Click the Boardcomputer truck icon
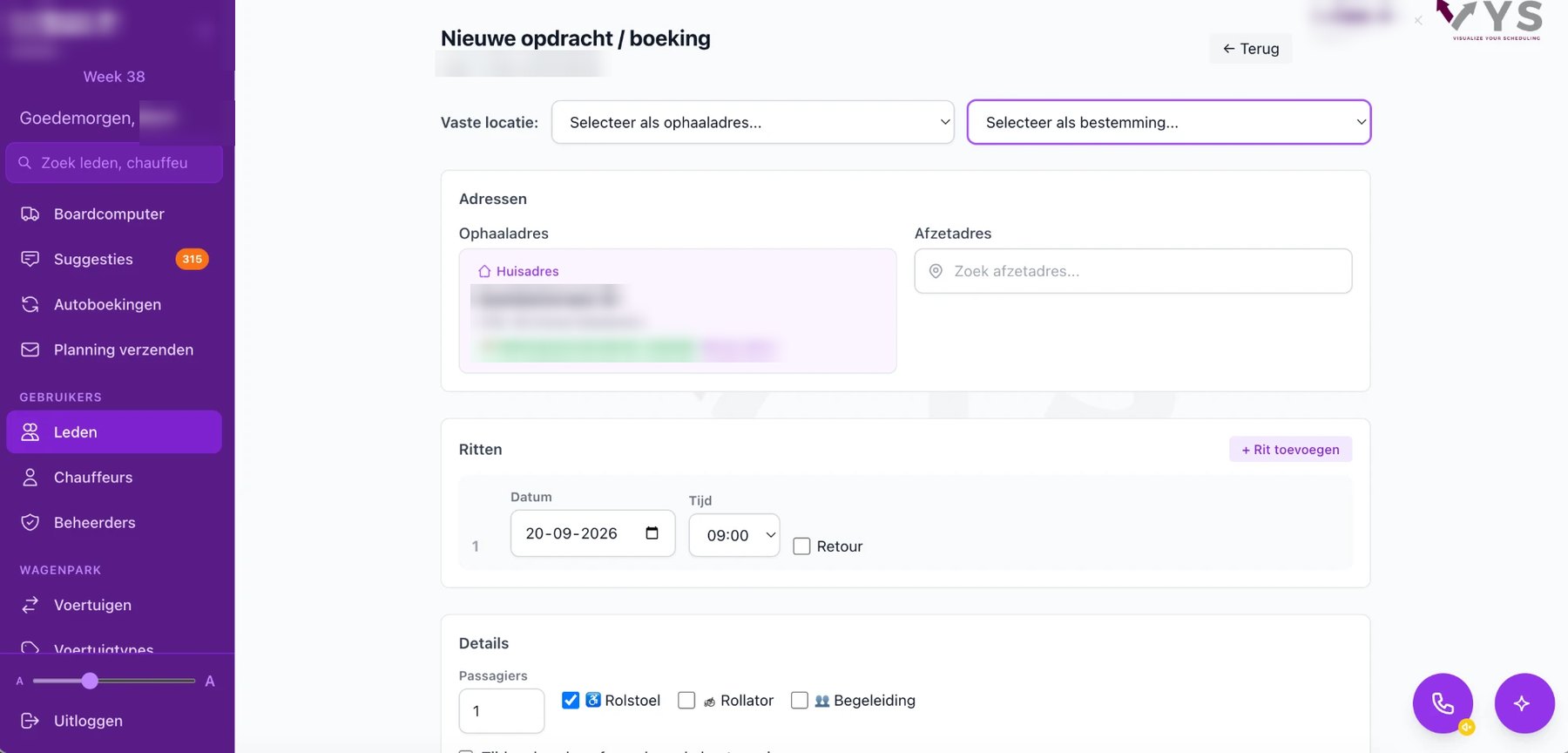This screenshot has width=1568, height=753. (x=30, y=214)
